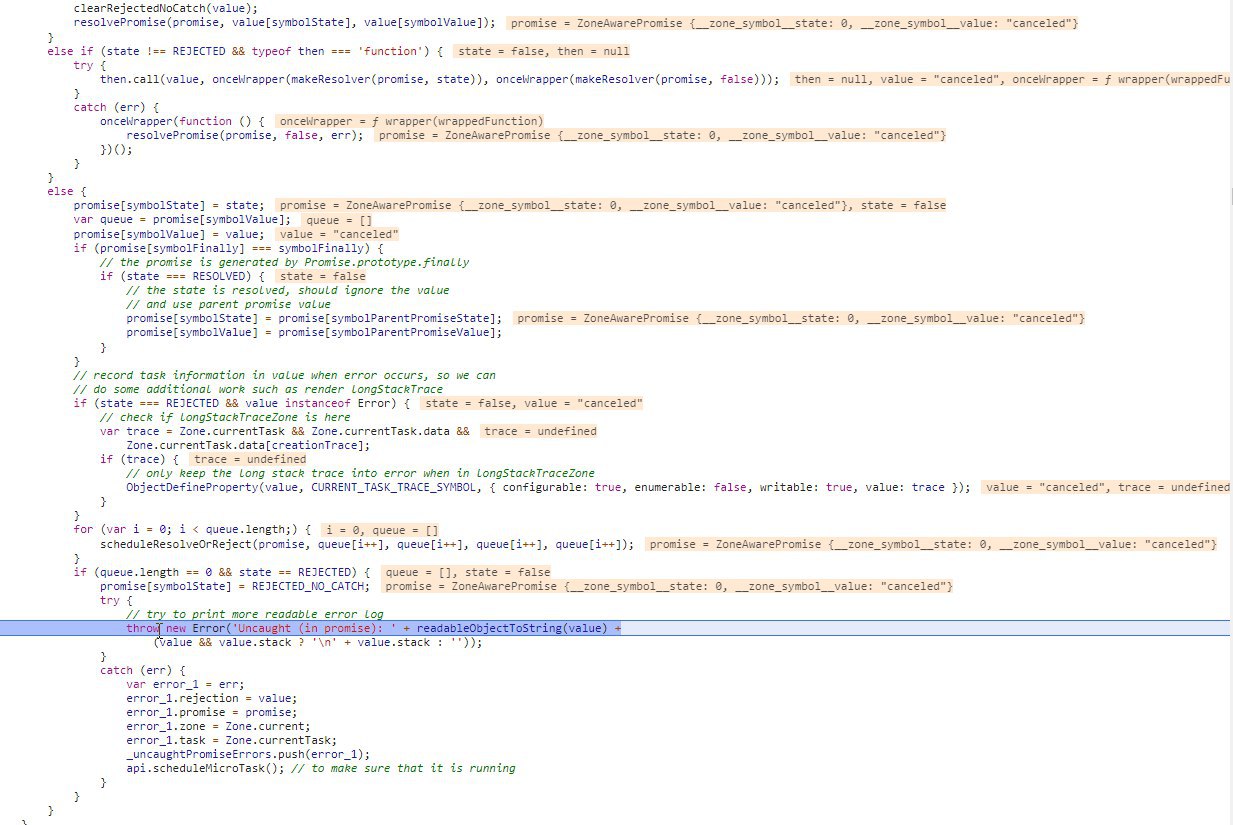Click the scheduleResolveOrReject(promise, queue[i++]...) call
Viewport: 1233px width, 825px height.
pos(367,544)
